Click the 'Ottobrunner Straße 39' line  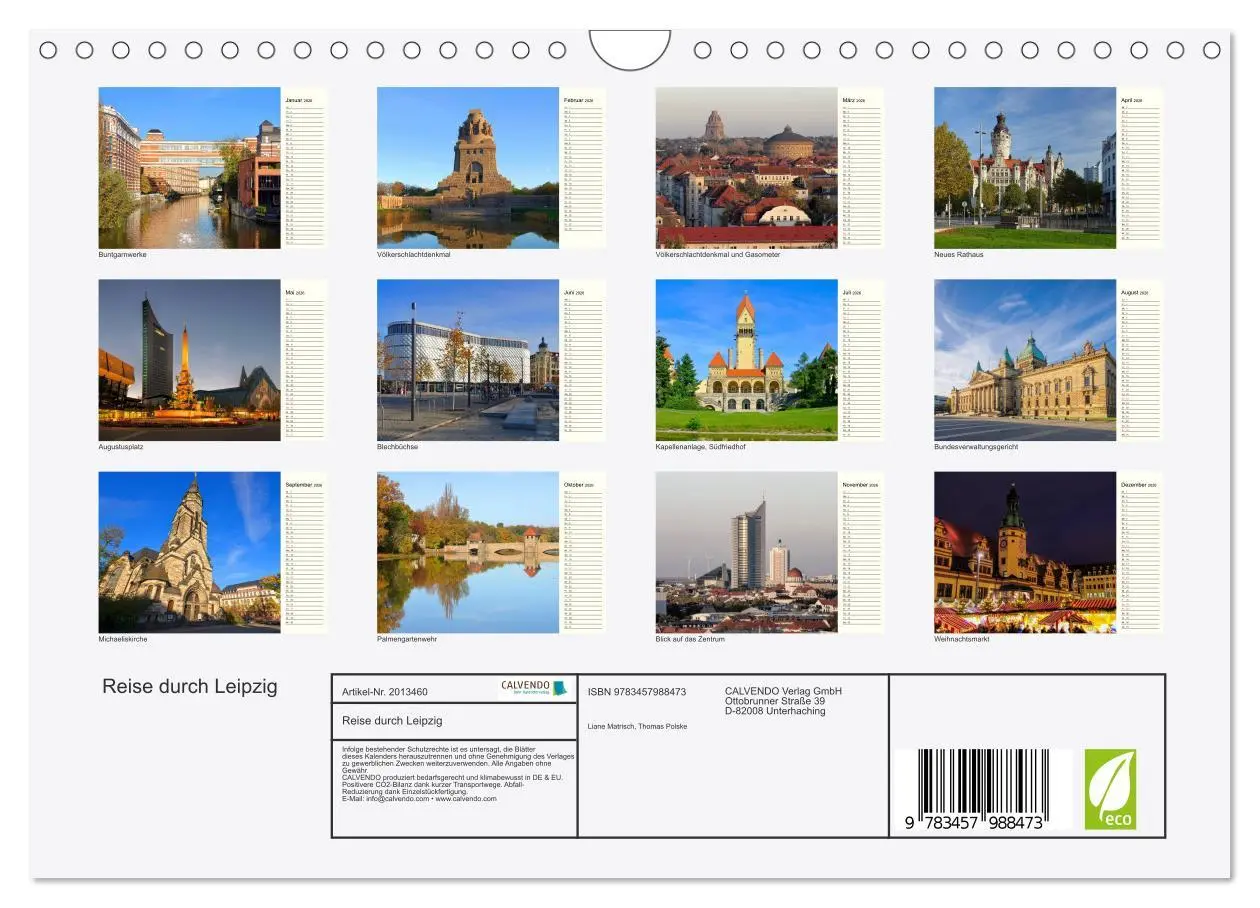coord(775,701)
